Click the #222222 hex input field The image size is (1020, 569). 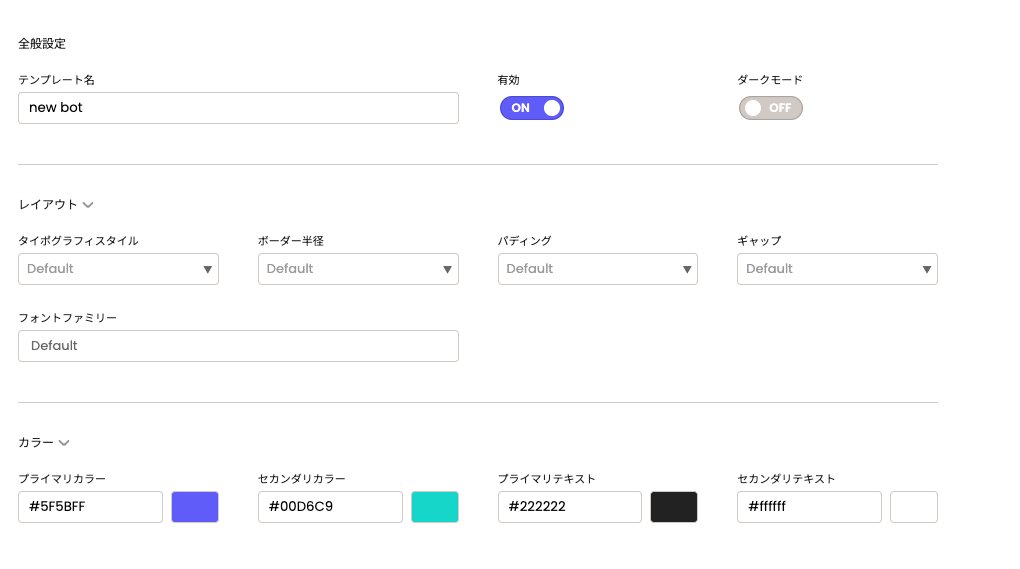click(569, 507)
